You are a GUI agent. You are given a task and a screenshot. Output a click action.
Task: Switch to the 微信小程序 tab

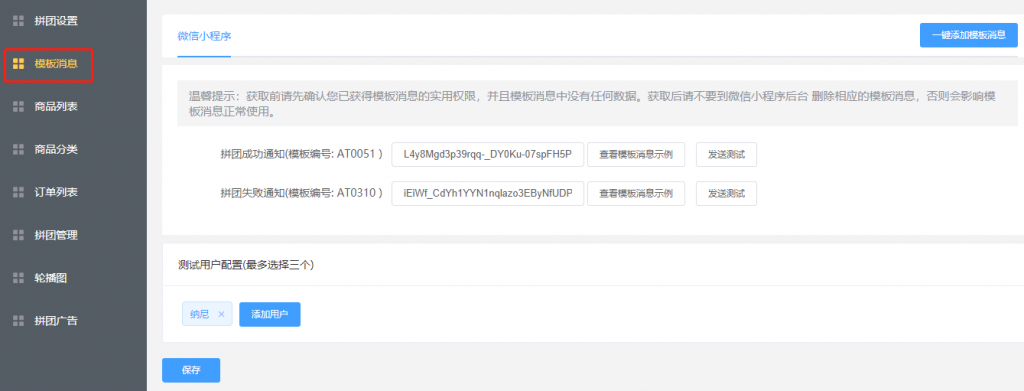(204, 36)
